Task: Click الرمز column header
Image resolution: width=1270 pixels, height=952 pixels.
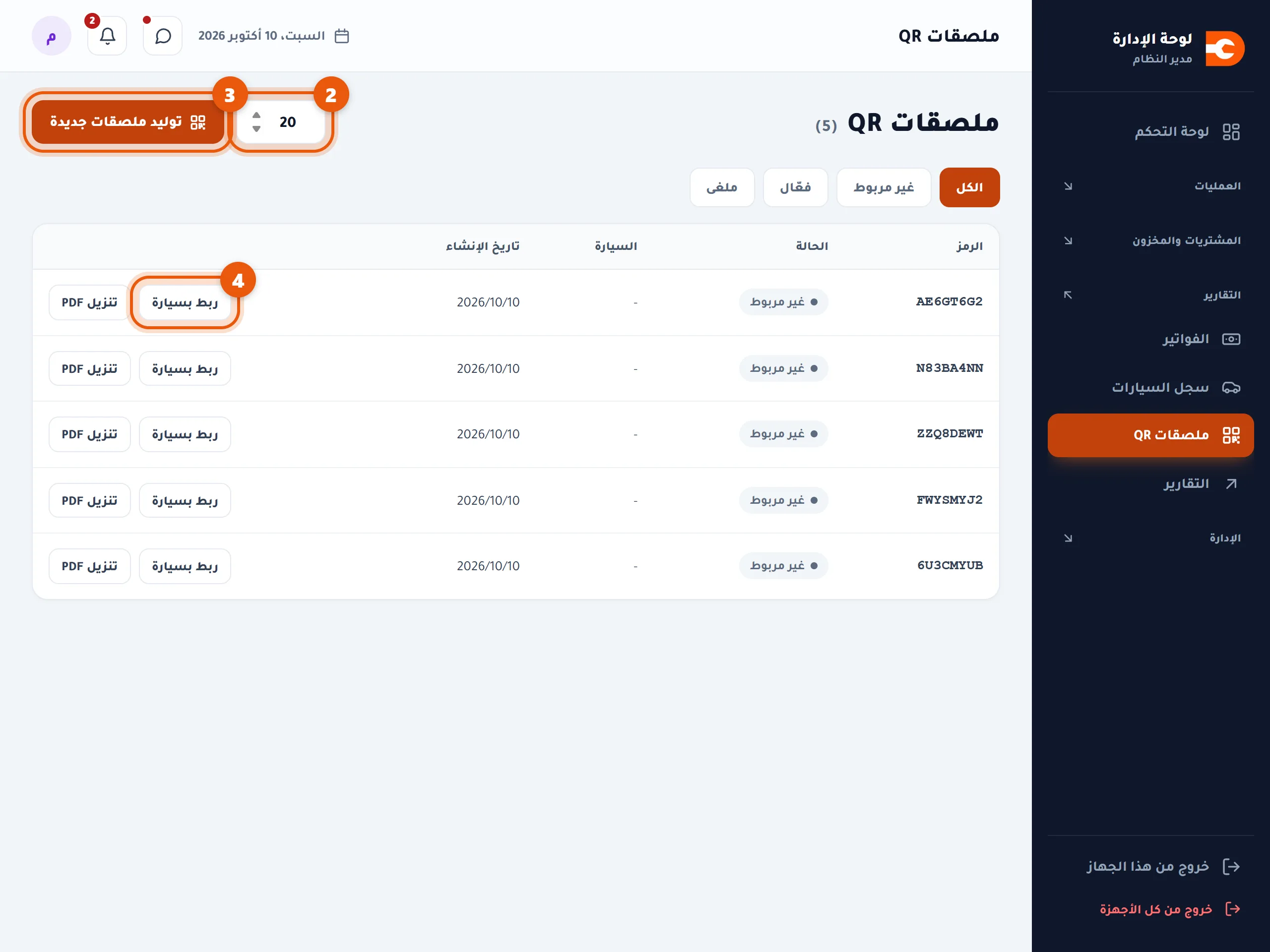Action: tap(969, 246)
